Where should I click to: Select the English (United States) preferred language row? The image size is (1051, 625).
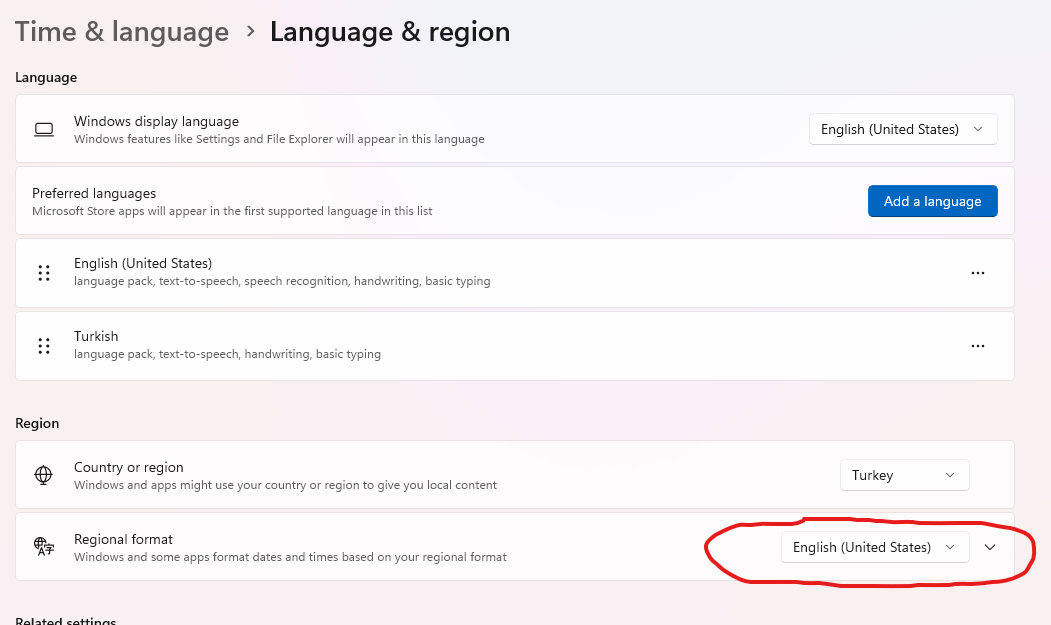click(500, 273)
